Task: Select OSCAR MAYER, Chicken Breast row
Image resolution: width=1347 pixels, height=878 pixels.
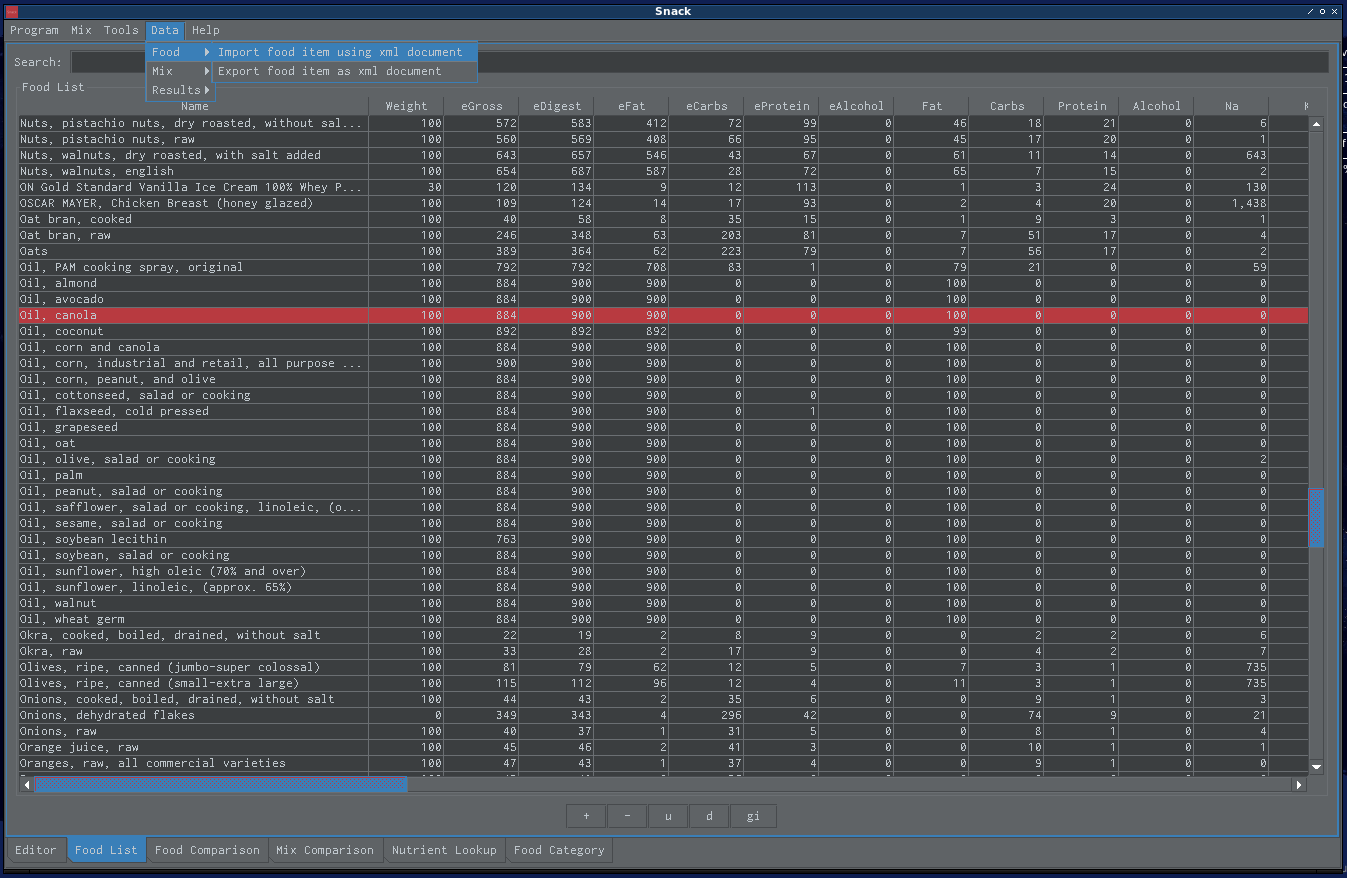Action: 664,203
